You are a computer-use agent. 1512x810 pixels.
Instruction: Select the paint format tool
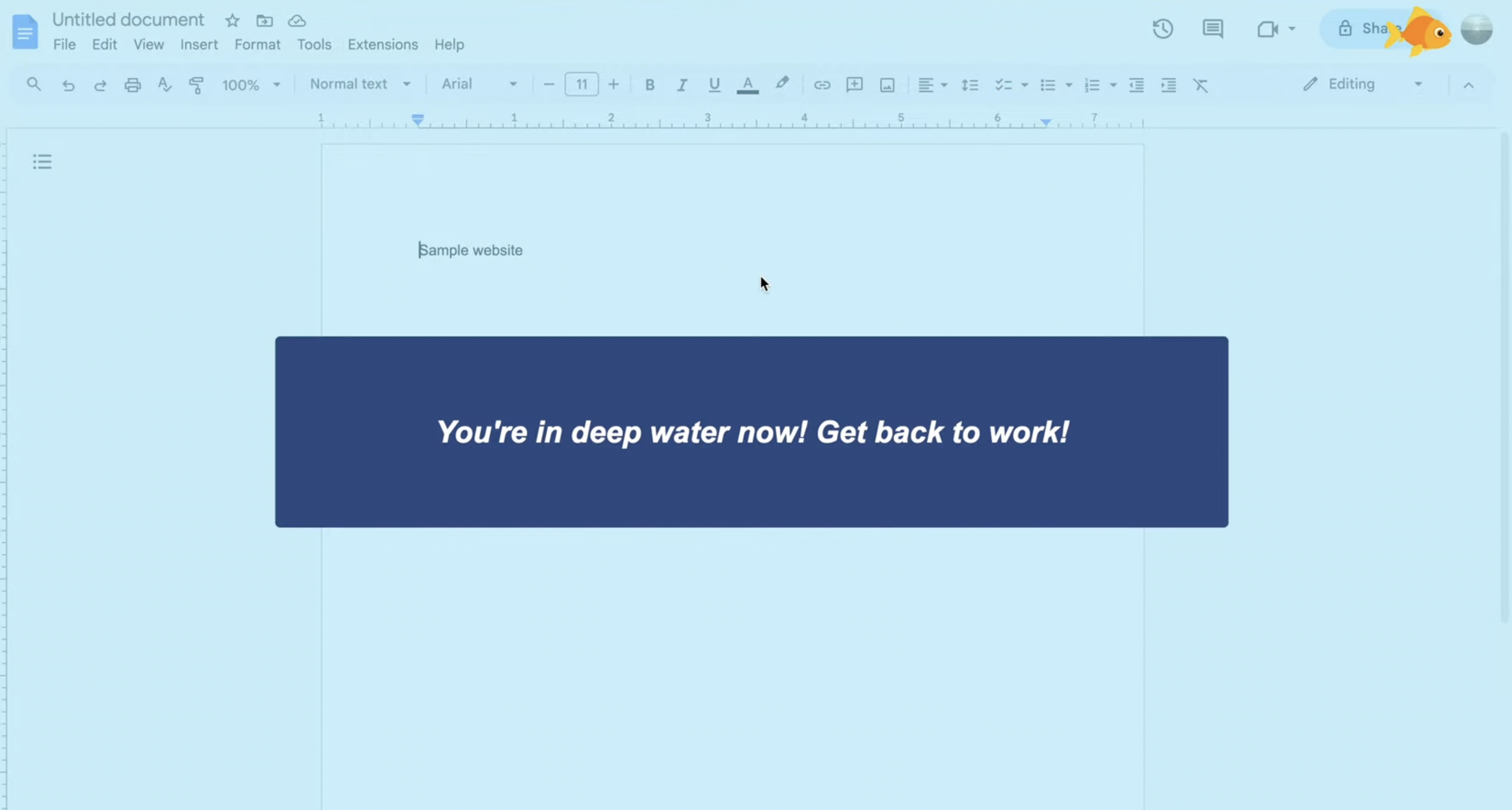click(x=196, y=85)
